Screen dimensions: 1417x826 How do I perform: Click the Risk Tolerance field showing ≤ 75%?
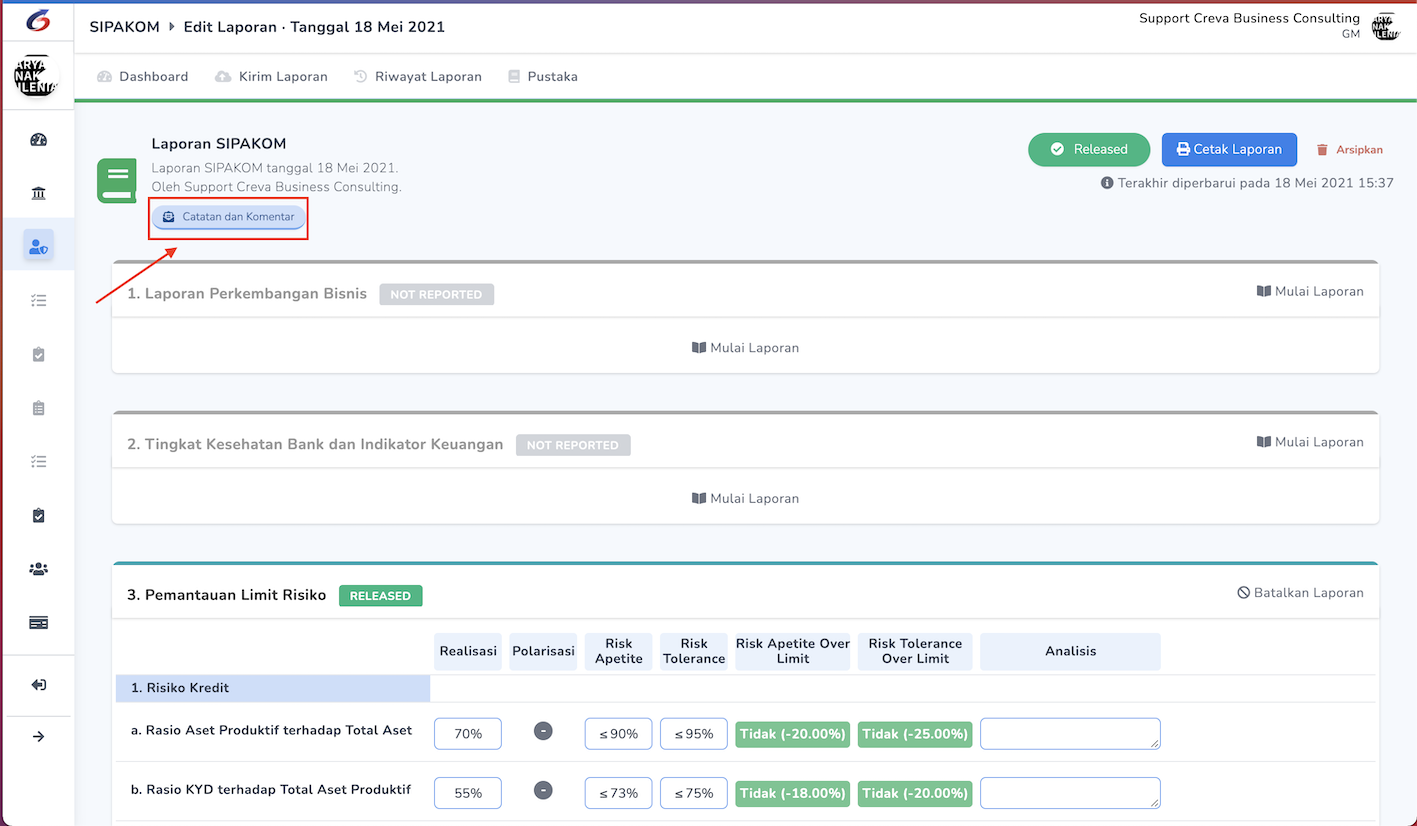tap(694, 793)
